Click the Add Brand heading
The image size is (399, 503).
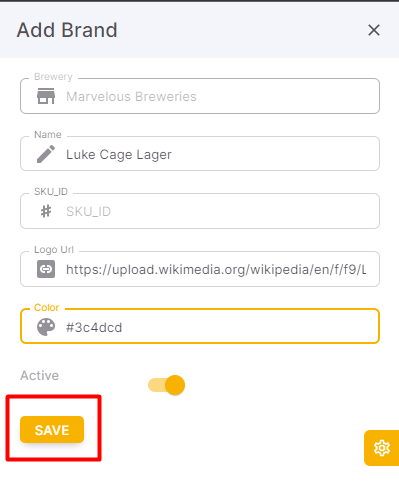67,30
